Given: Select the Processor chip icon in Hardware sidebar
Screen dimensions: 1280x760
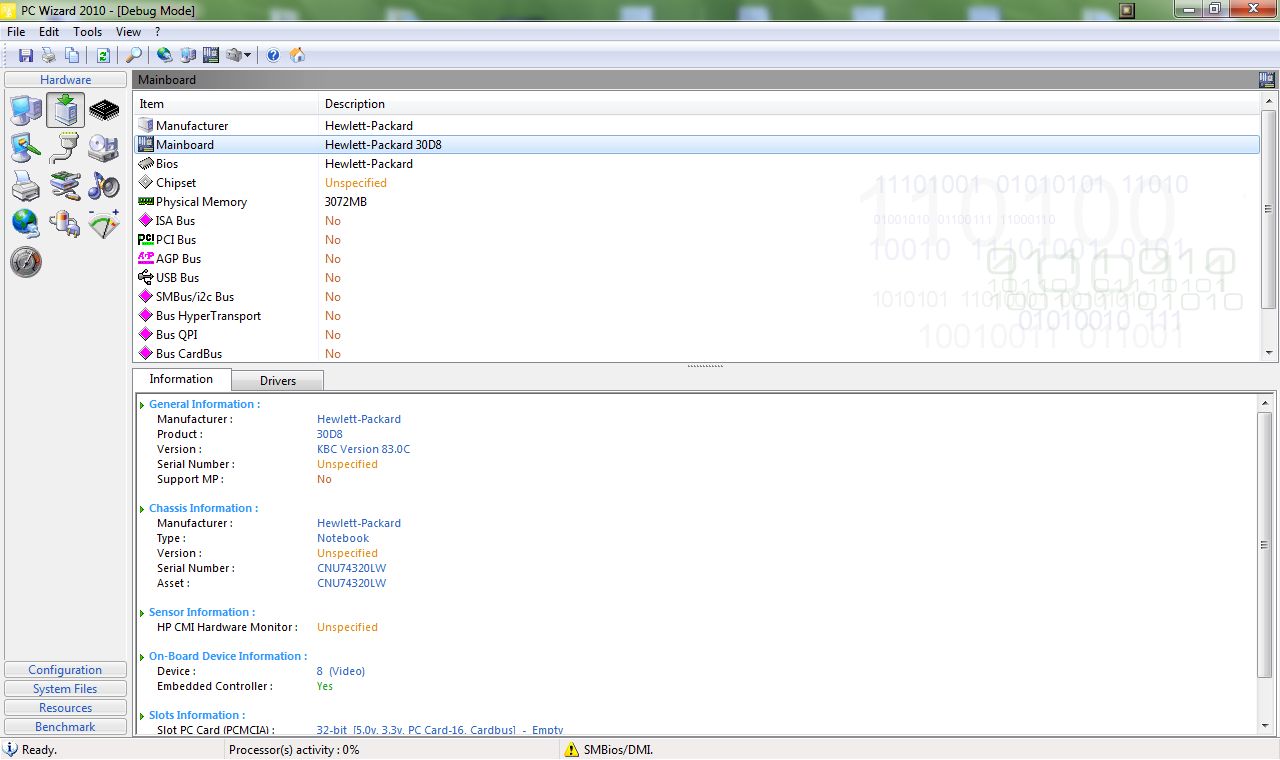Looking at the screenshot, I should (x=104, y=110).
